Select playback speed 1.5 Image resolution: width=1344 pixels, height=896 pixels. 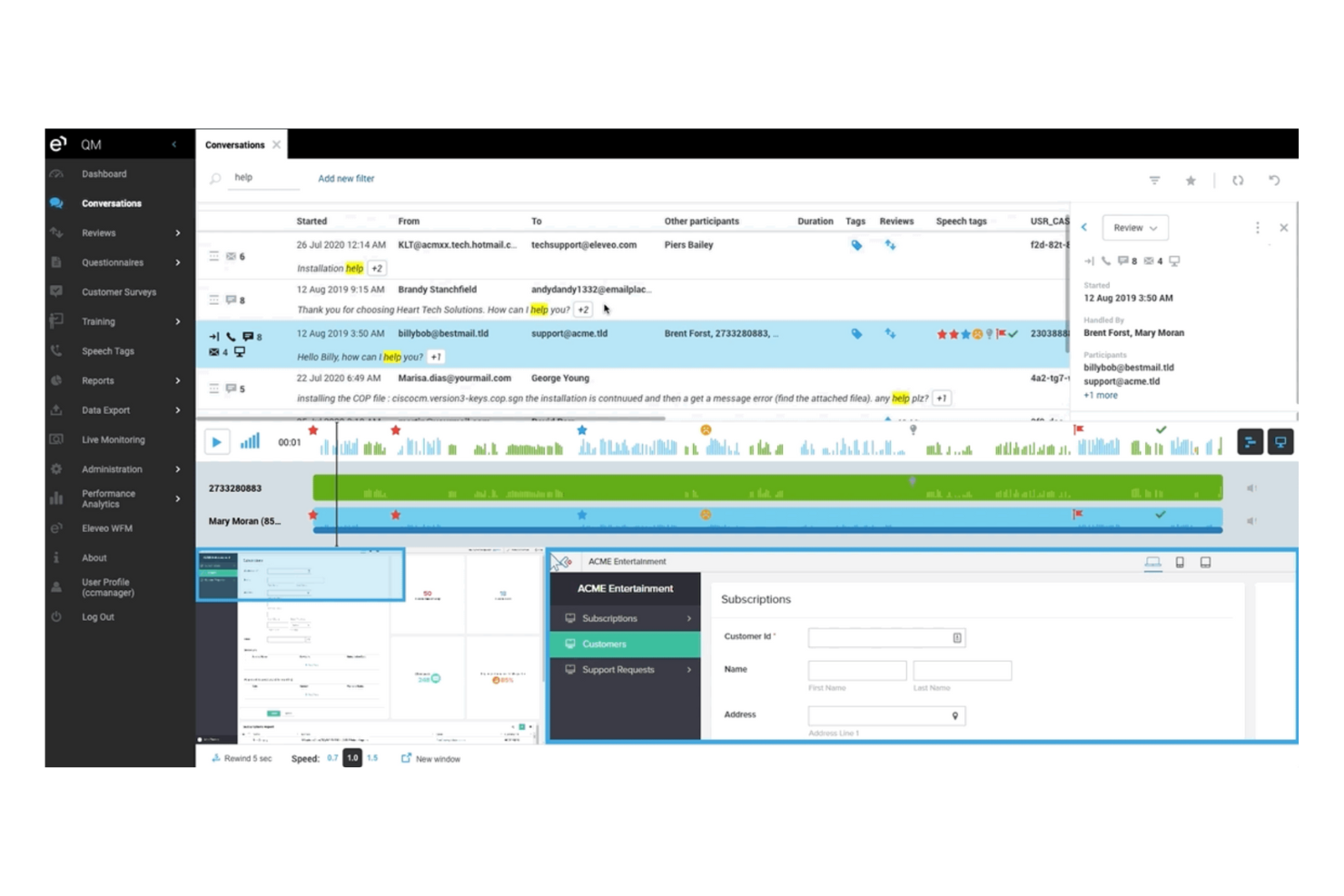click(372, 758)
